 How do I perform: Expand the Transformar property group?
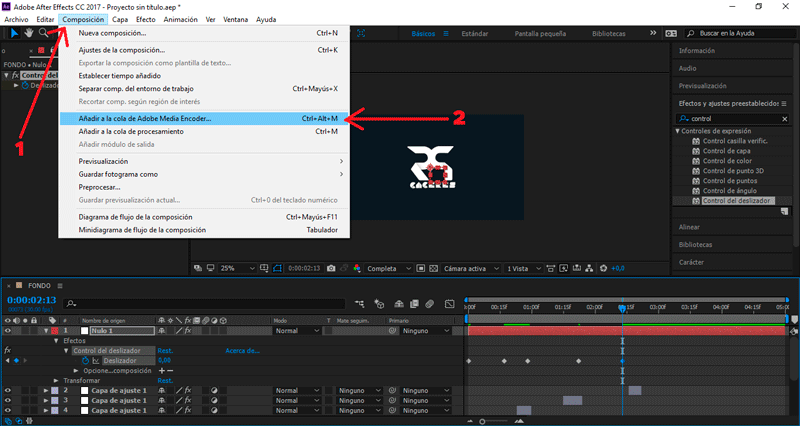pos(56,381)
